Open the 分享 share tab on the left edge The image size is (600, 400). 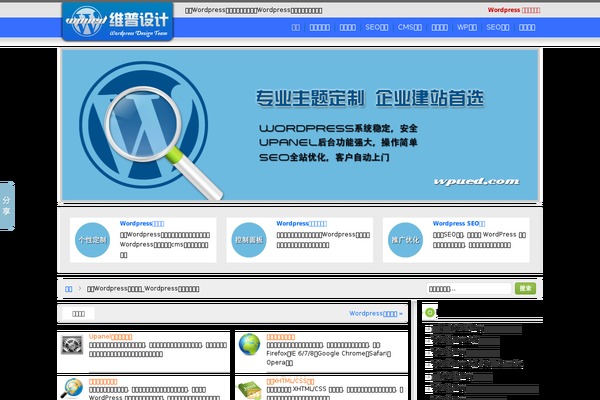(x=7, y=206)
